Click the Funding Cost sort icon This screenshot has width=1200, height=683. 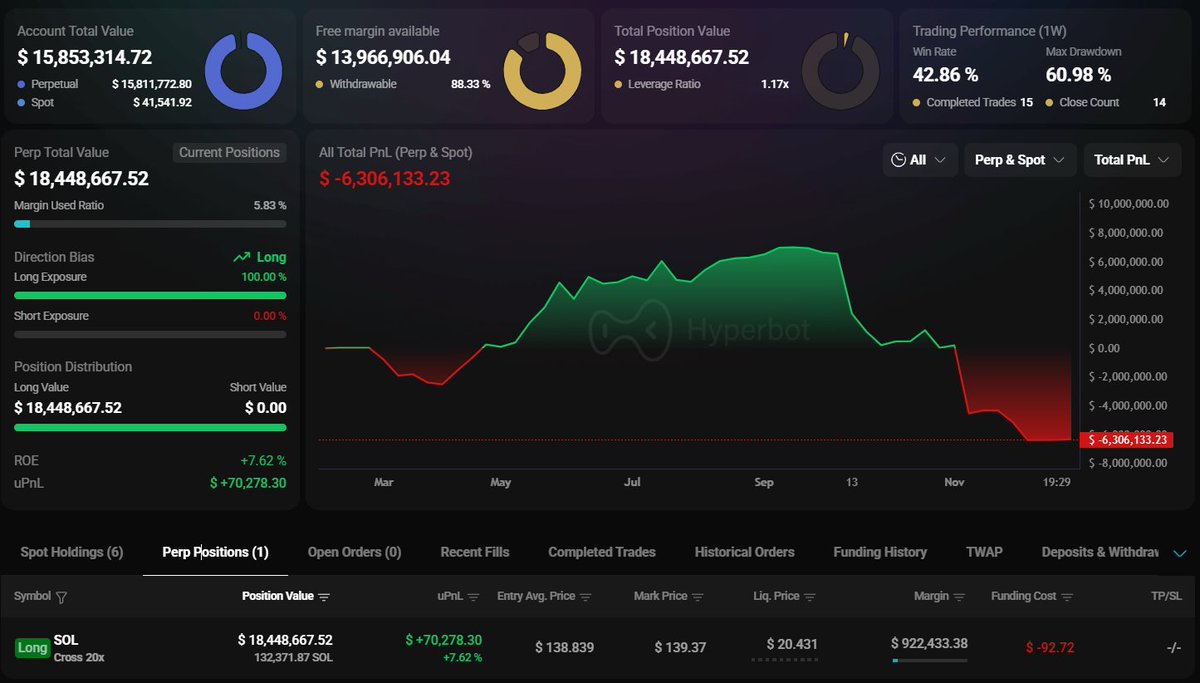pos(1067,597)
